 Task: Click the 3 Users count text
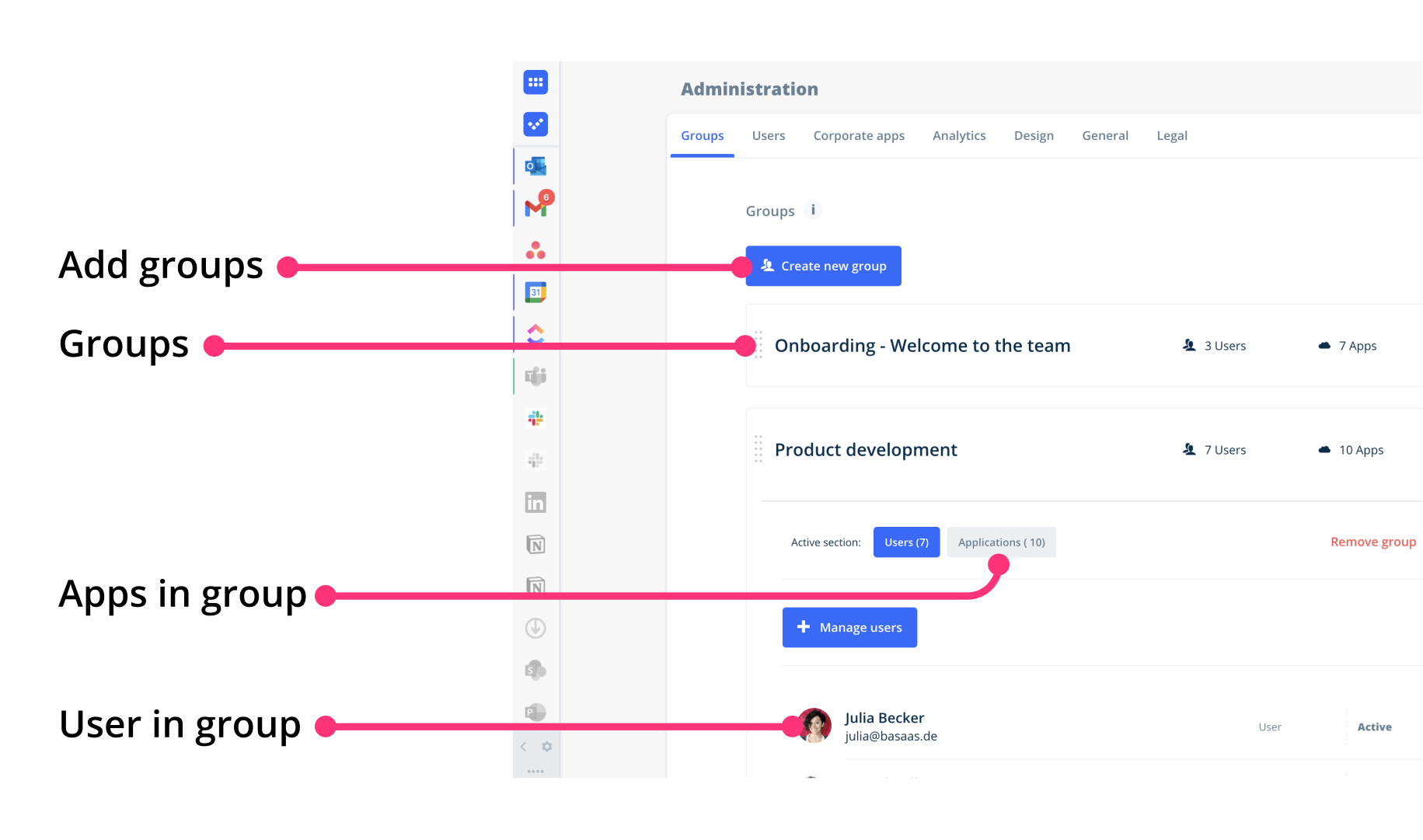[1225, 346]
